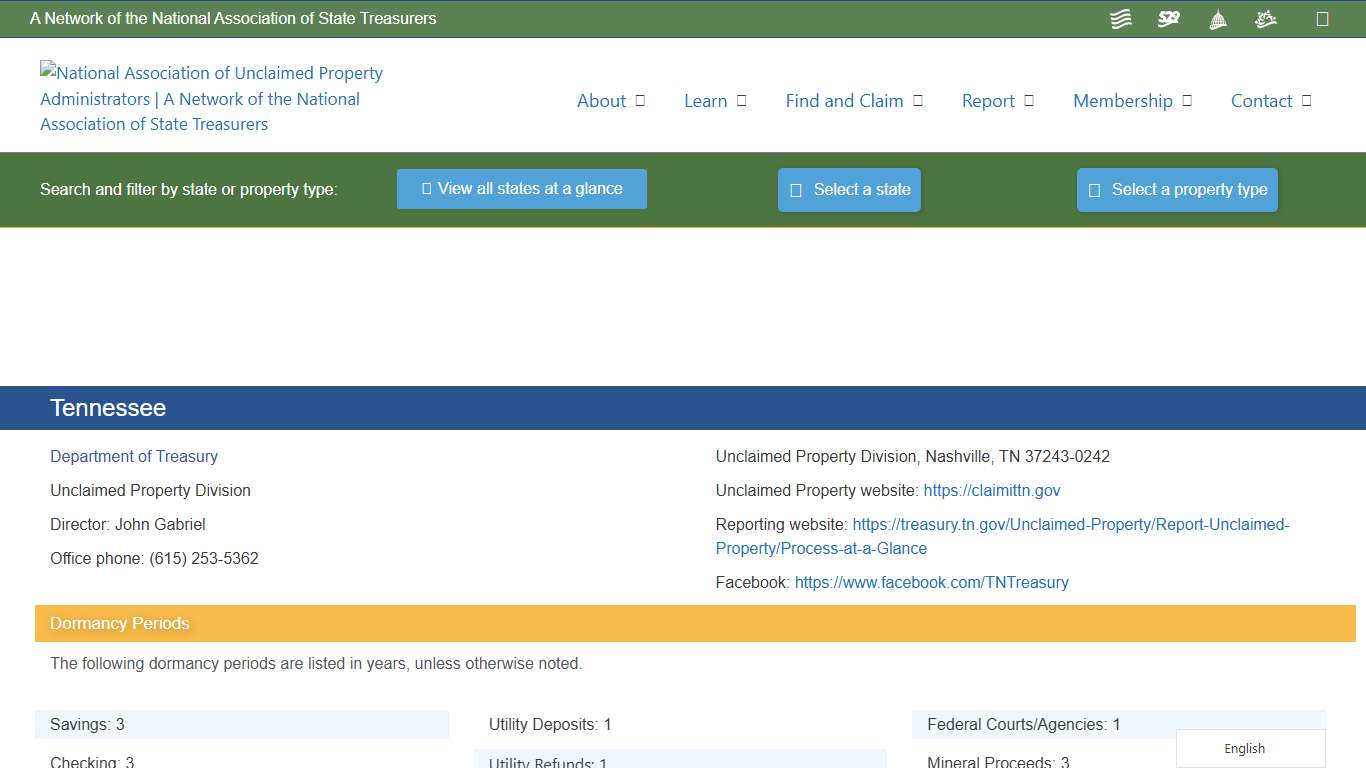Click the list icon on Select a property type
1366x768 pixels.
point(1094,189)
